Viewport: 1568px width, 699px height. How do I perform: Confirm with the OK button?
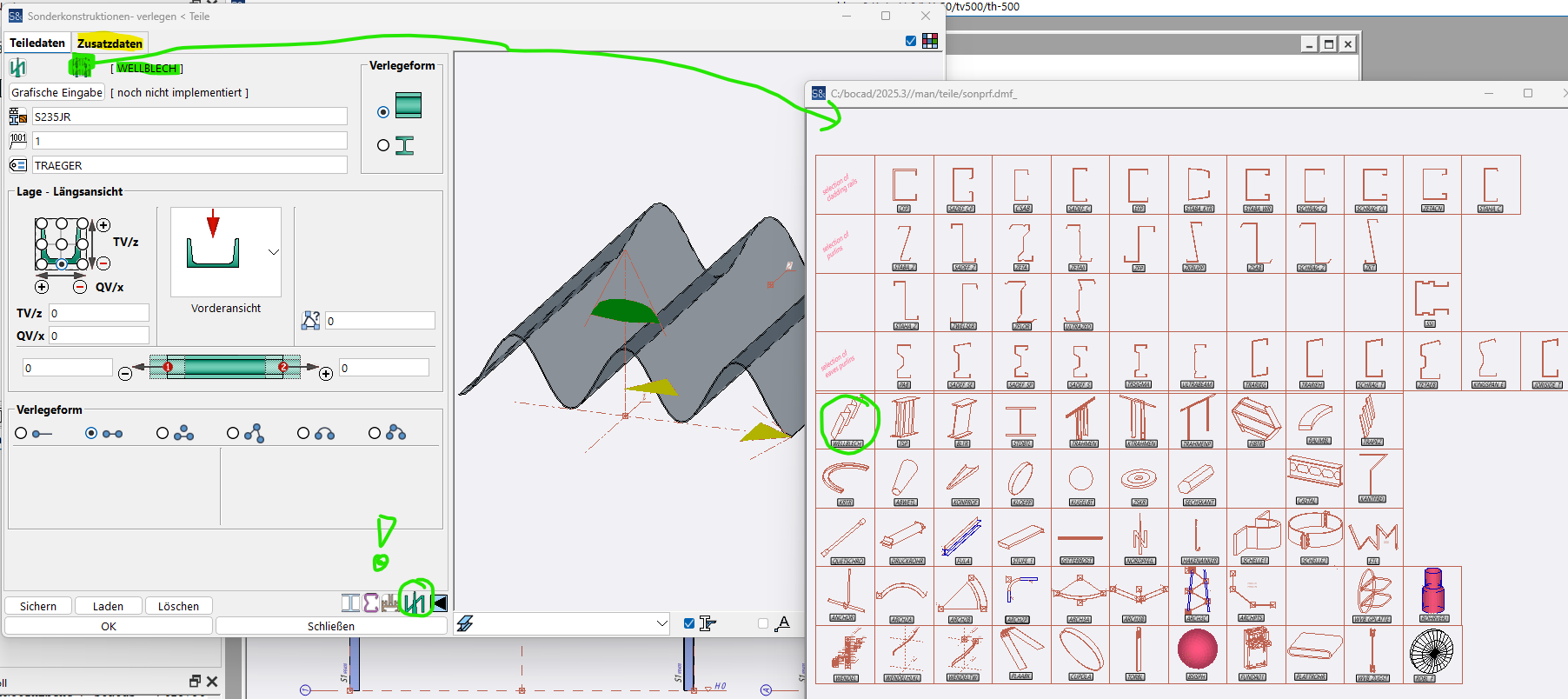(109, 626)
